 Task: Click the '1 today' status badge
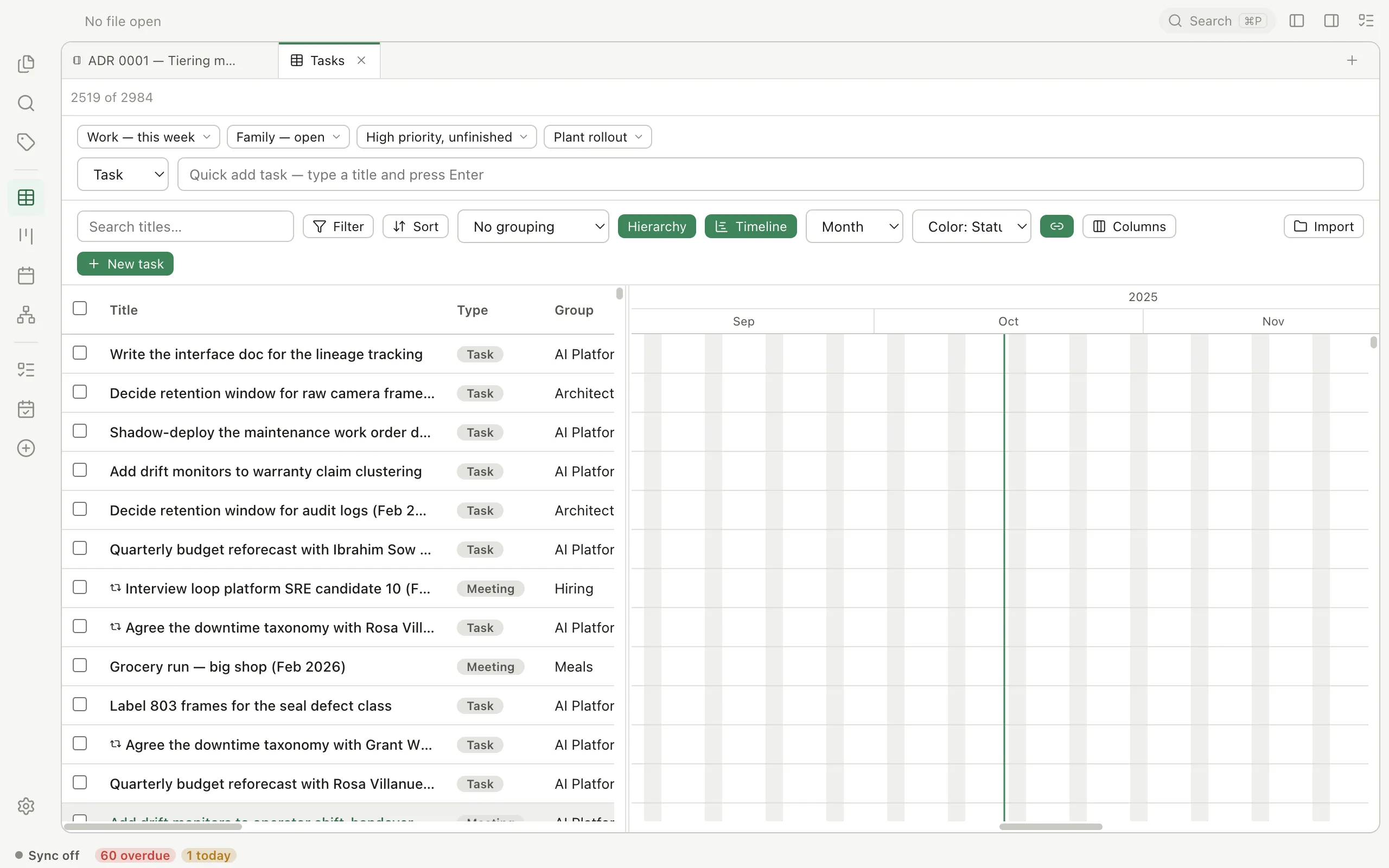click(x=208, y=856)
